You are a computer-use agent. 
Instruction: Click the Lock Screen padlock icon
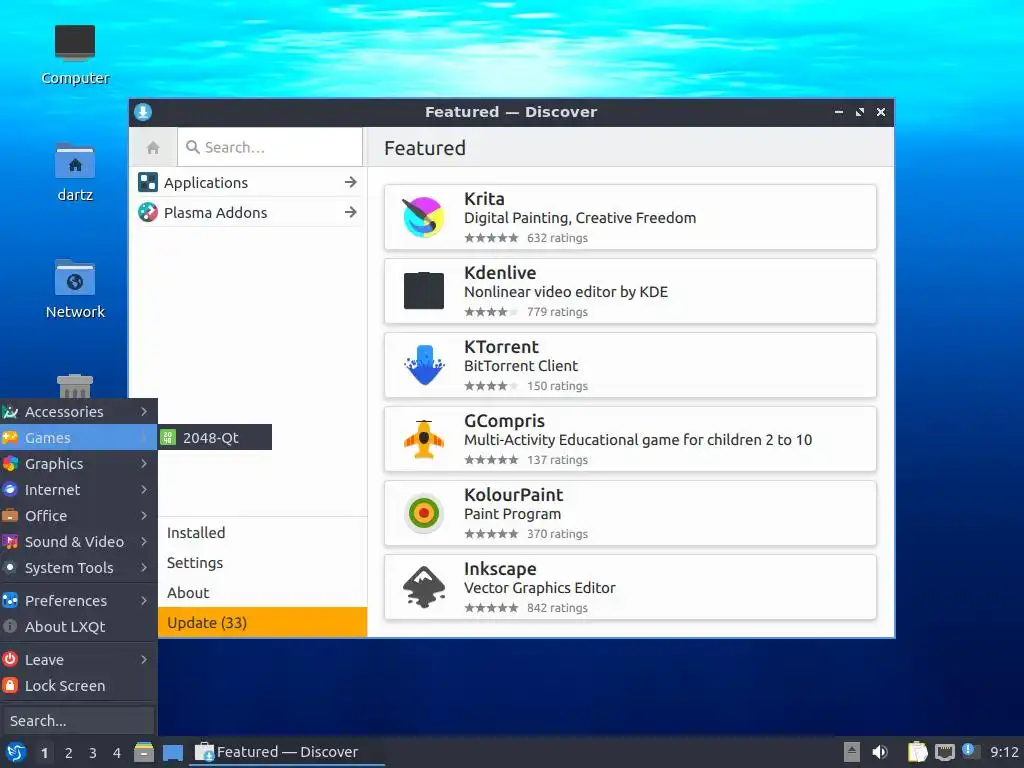(x=10, y=685)
